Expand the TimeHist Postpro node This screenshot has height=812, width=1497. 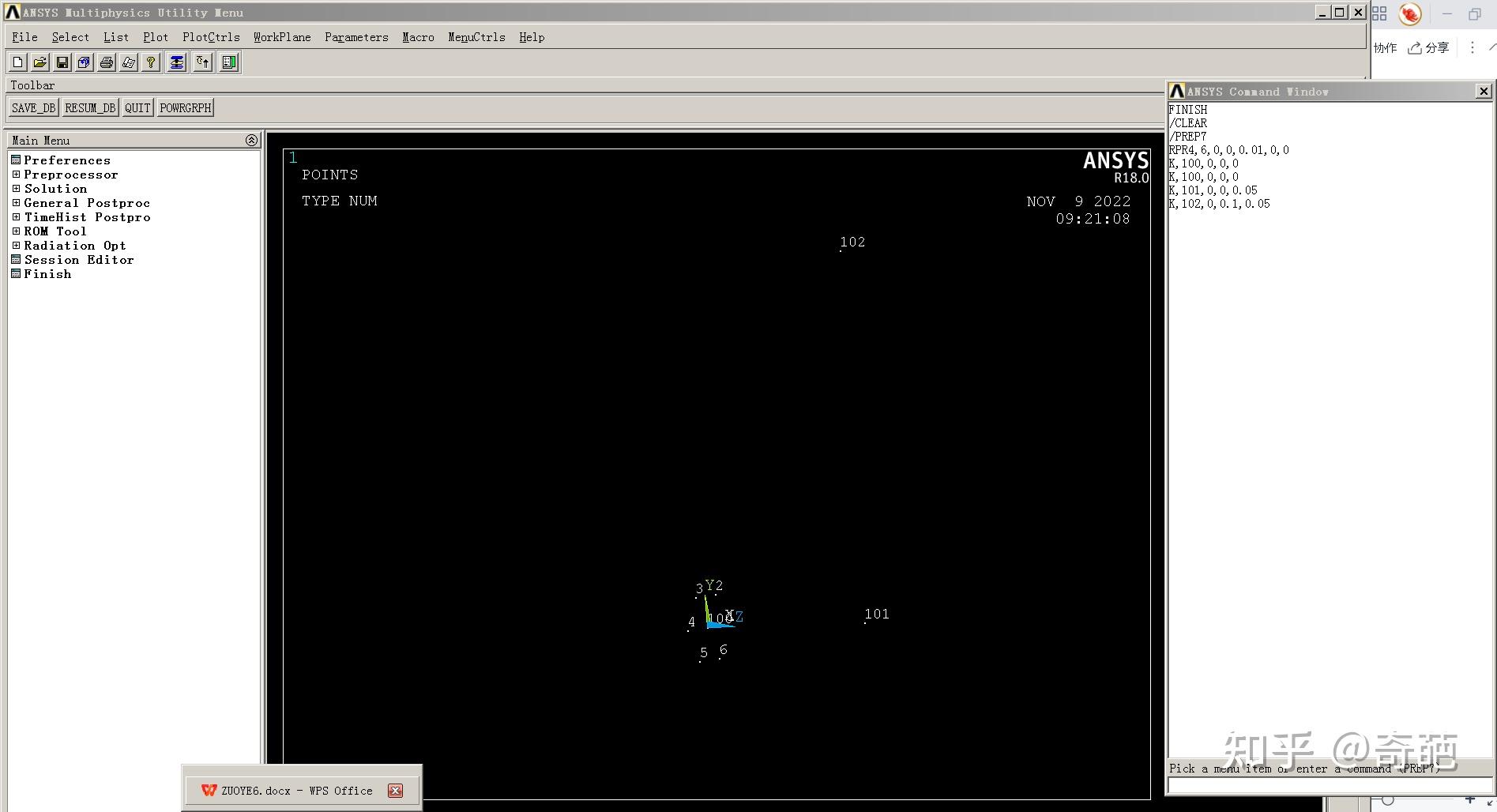point(16,217)
